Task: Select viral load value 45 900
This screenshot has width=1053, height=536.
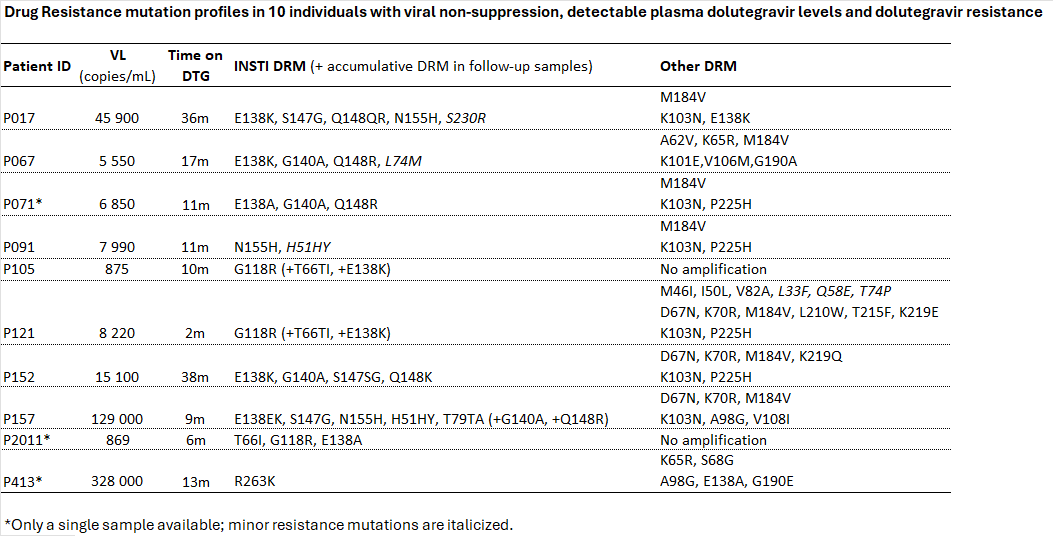Action: click(x=117, y=119)
